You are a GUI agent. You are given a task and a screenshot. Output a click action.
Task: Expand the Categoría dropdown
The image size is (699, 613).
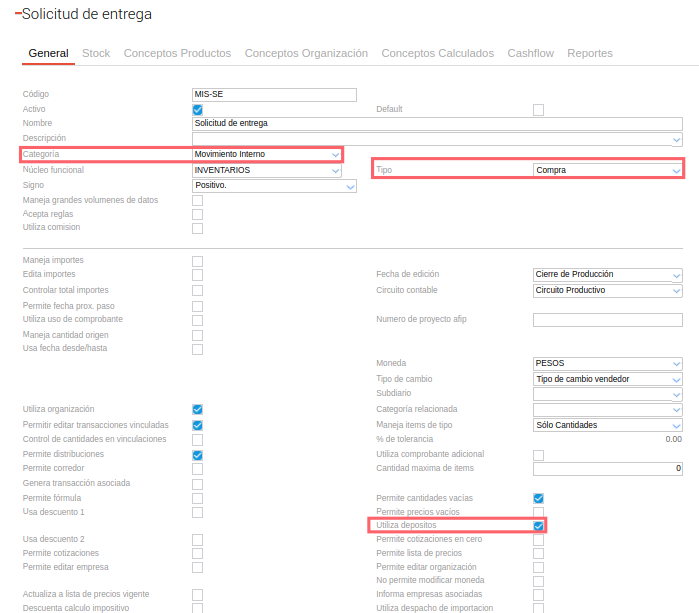(x=267, y=155)
